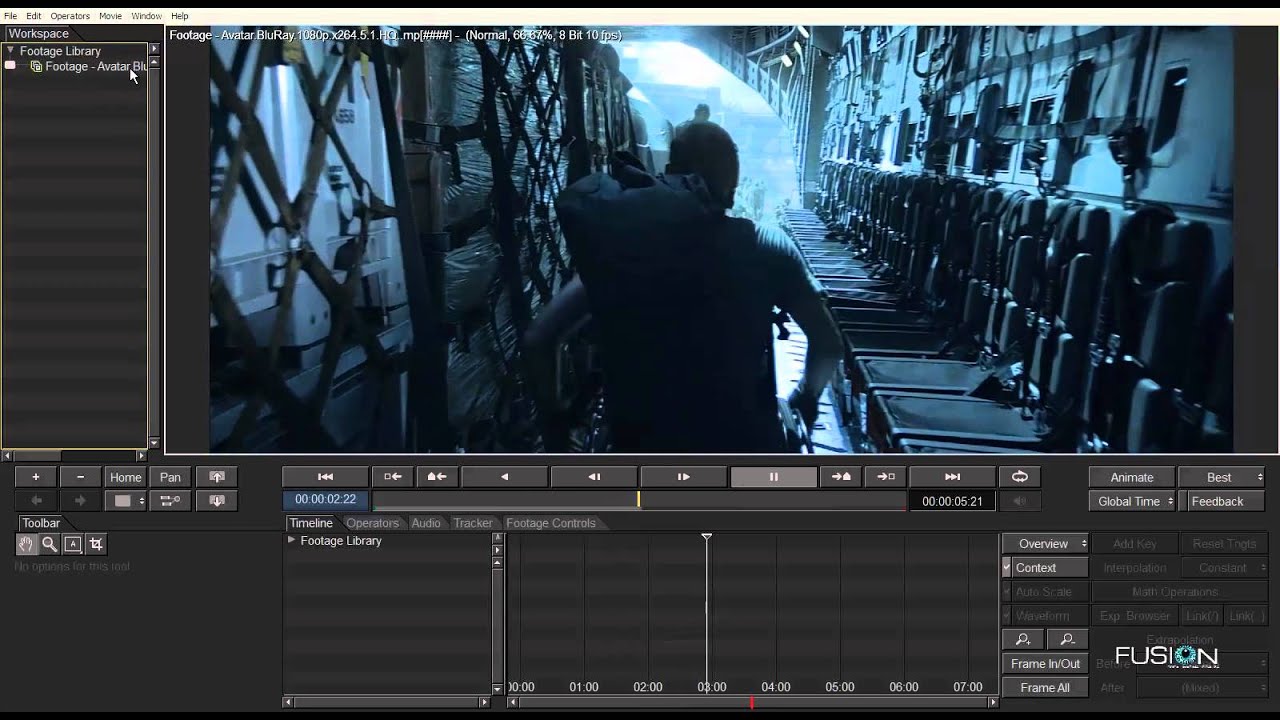Click the plus zoom-in viewer button
This screenshot has width=1280, height=720.
35,477
